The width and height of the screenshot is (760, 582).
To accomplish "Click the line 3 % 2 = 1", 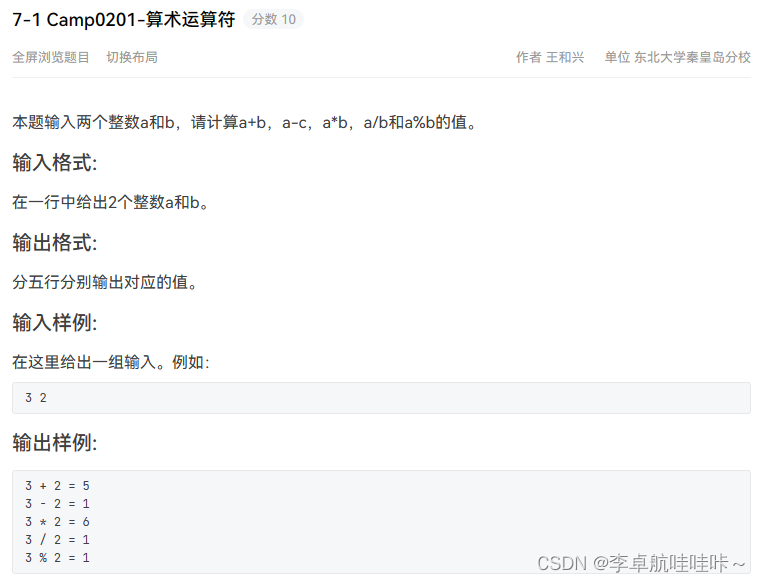I will click(57, 558).
